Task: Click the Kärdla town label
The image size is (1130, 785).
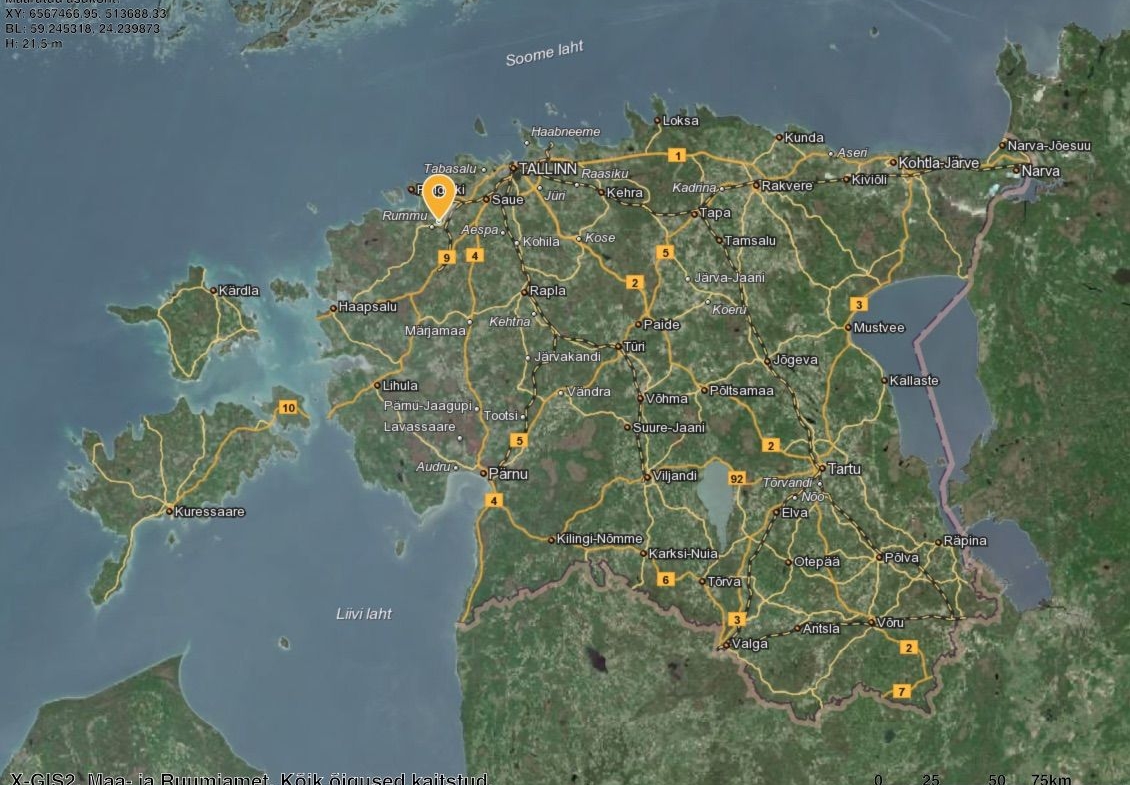Action: coord(238,291)
